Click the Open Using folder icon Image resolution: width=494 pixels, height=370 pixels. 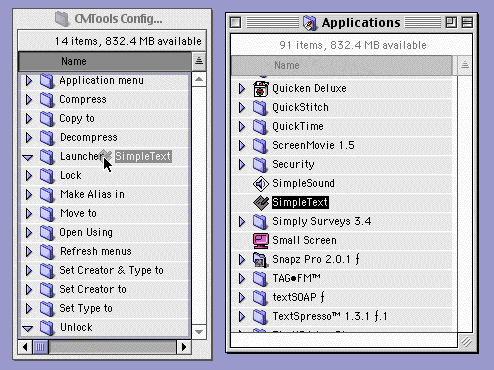coord(47,233)
